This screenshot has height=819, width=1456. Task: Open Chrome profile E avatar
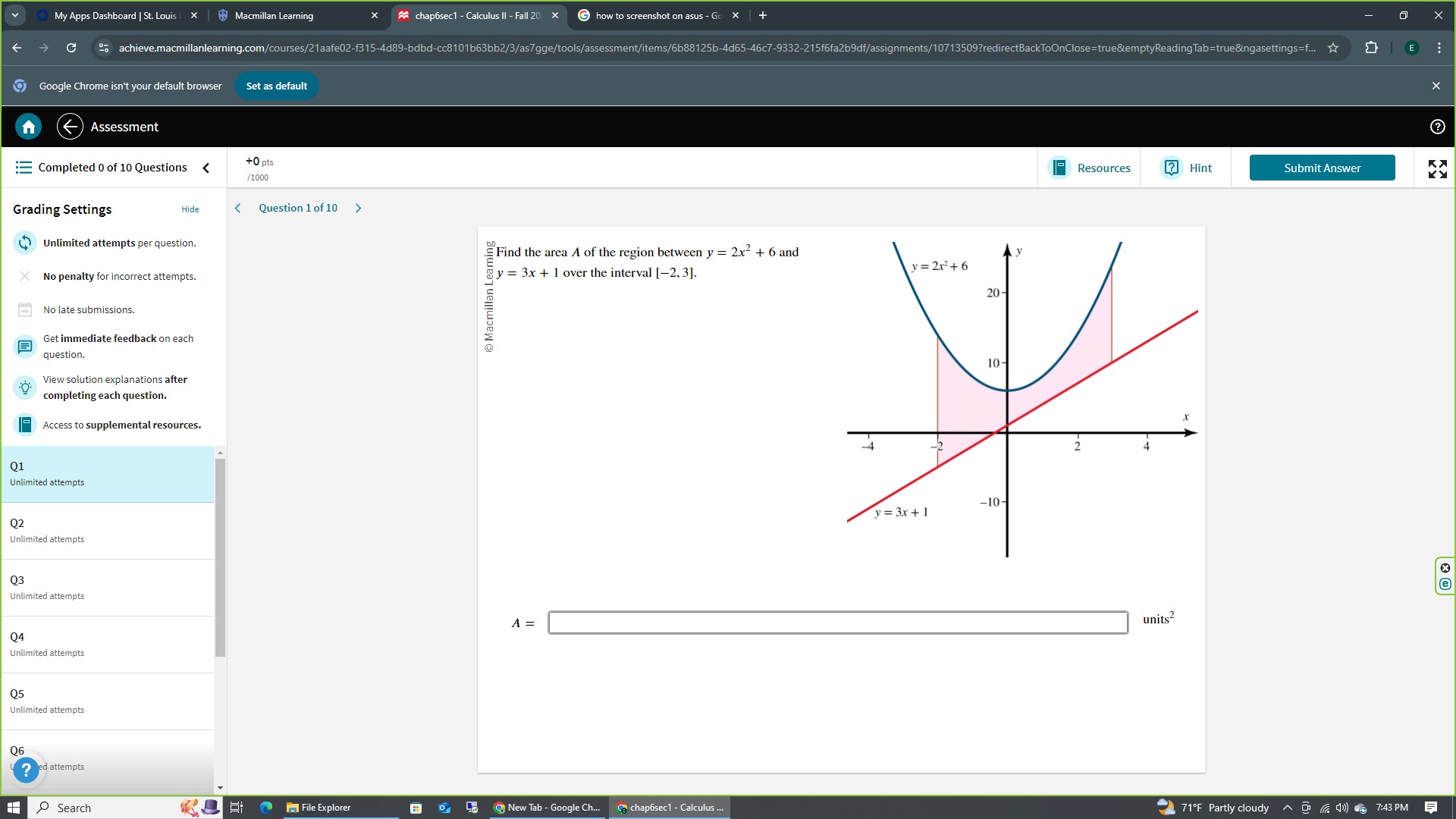point(1411,48)
